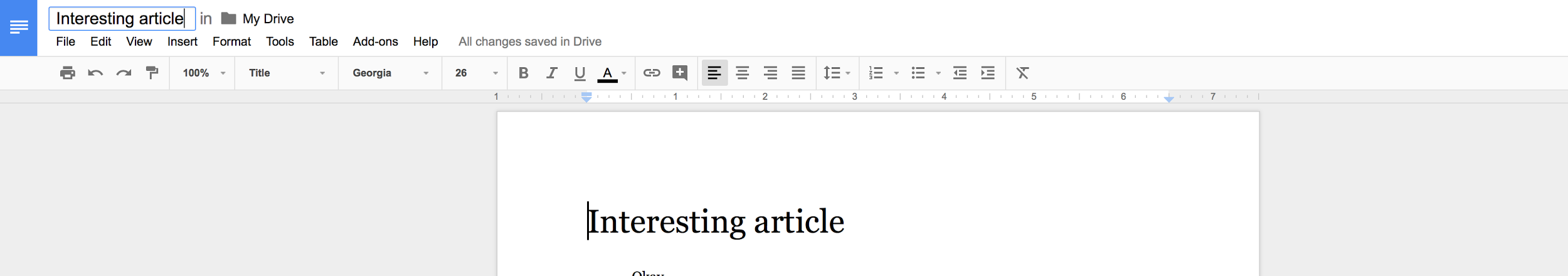Set center text alignment

[x=743, y=73]
